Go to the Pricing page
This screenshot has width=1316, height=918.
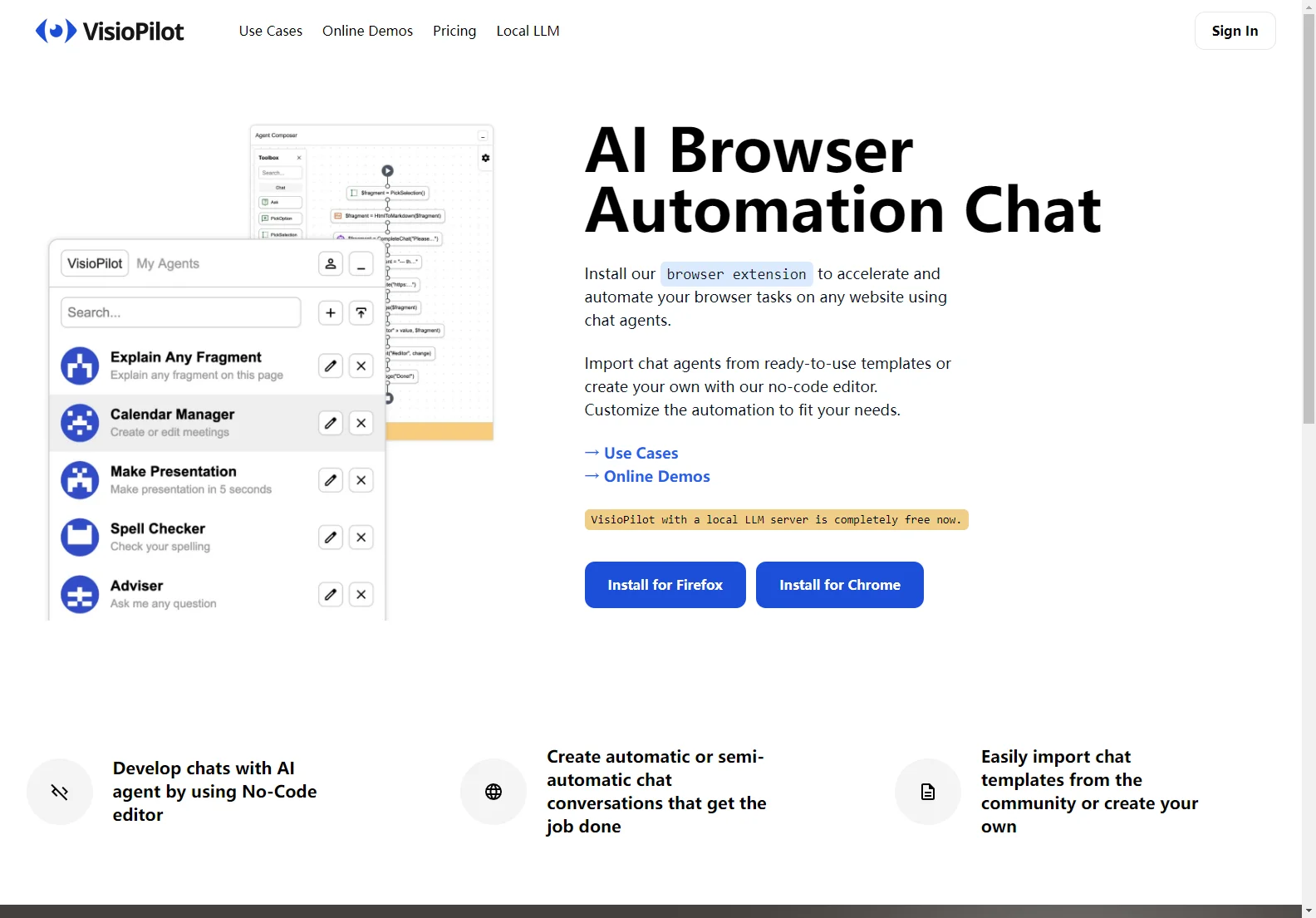click(454, 31)
